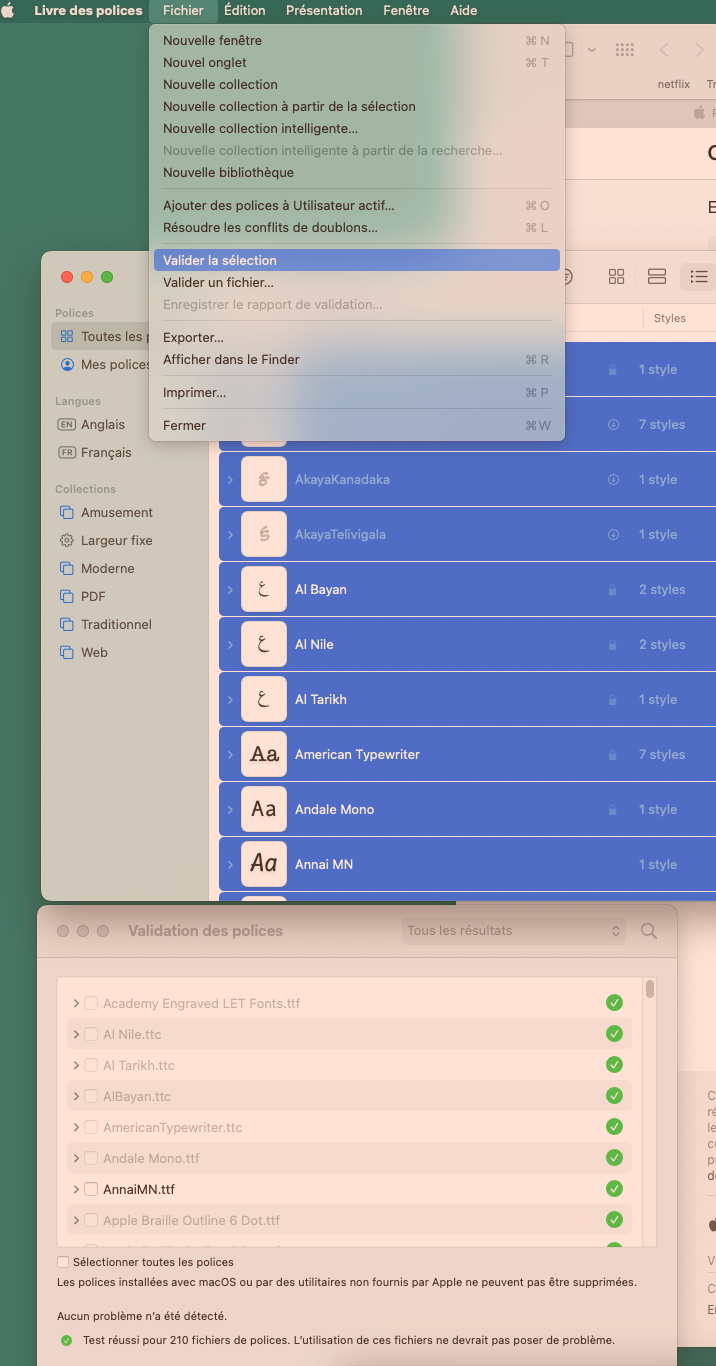The height and width of the screenshot is (1366, 716).
Task: Click the Français language icon
Action: 67,453
